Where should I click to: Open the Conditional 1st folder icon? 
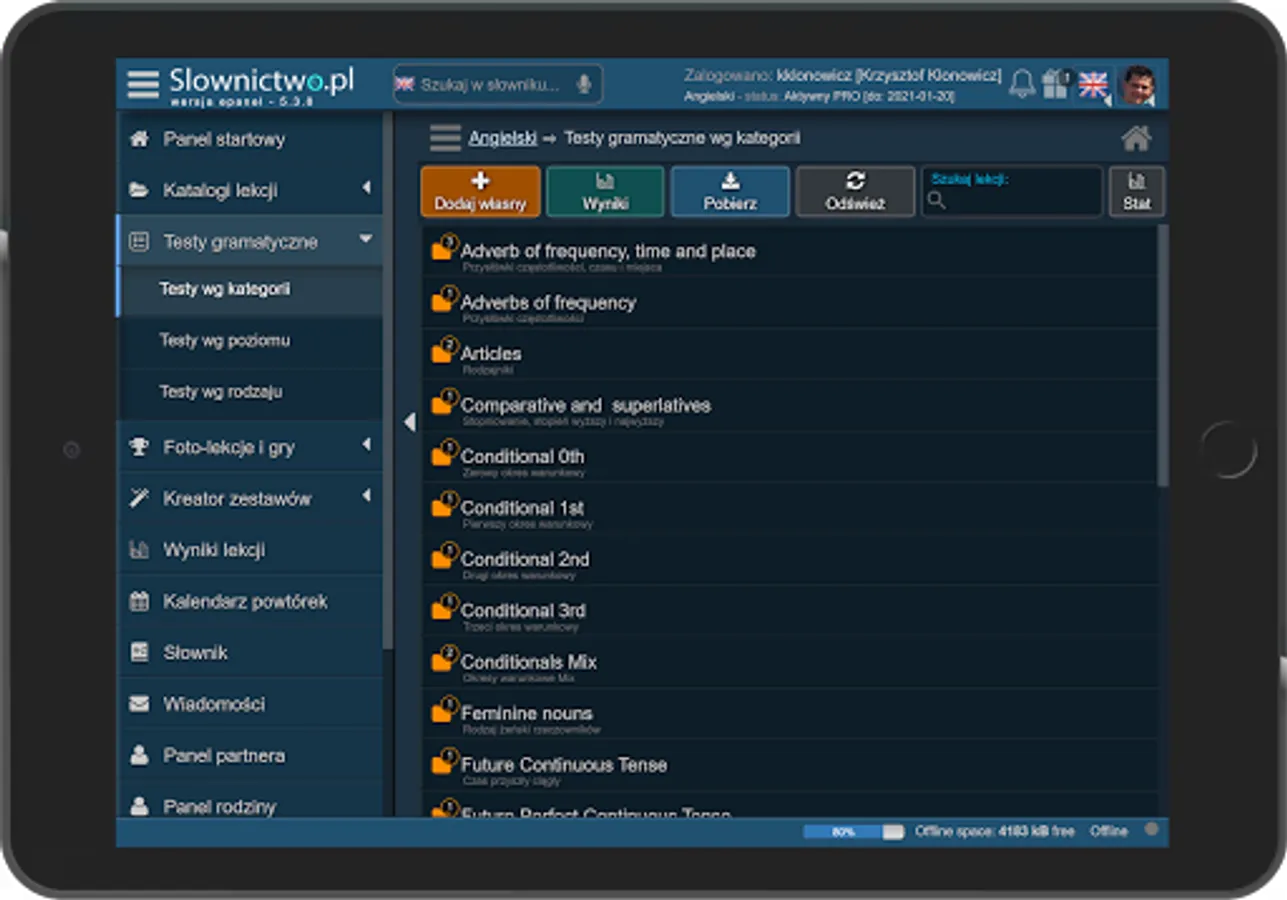pos(443,505)
